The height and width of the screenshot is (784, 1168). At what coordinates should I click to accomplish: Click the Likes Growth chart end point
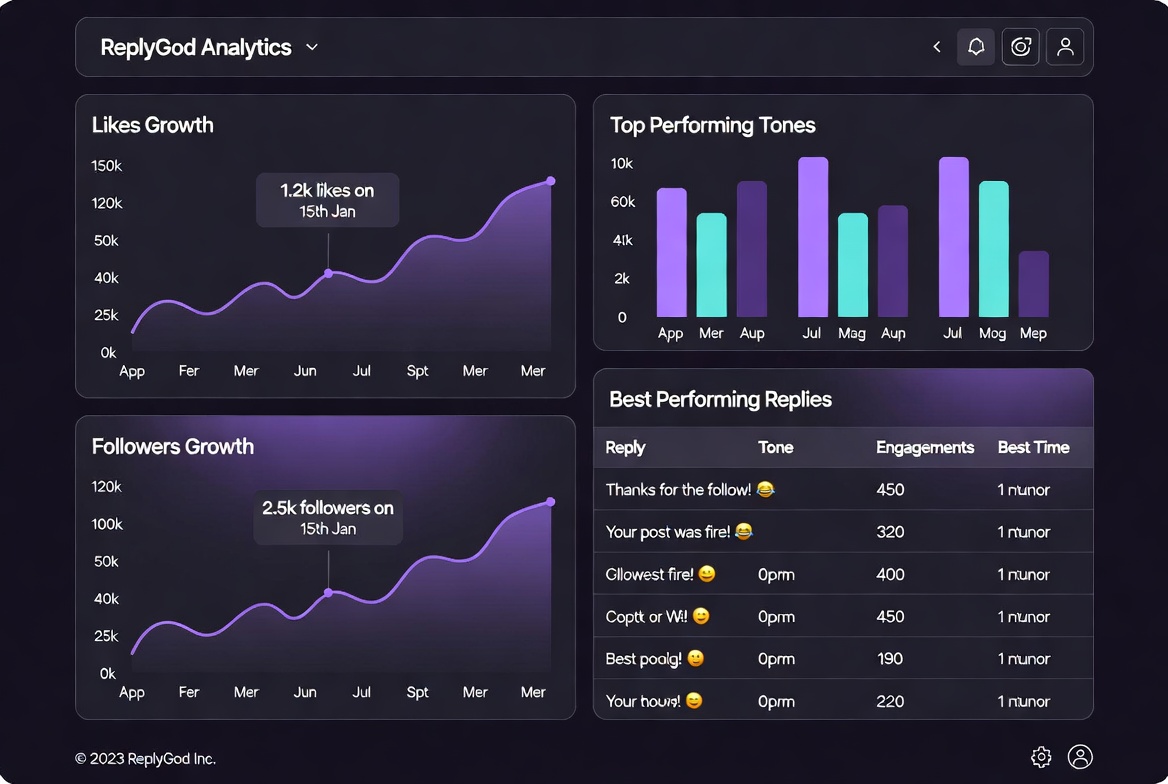[550, 181]
